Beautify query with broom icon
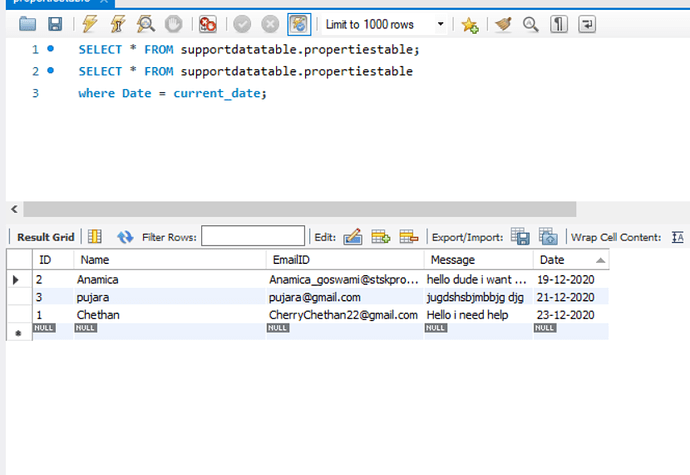 503,24
